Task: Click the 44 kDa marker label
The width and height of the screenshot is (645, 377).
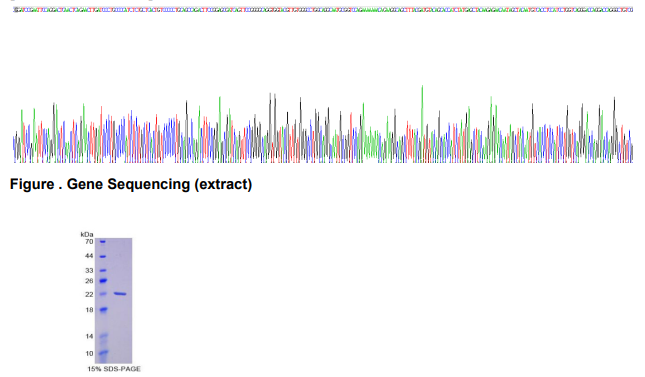Action: (x=89, y=256)
